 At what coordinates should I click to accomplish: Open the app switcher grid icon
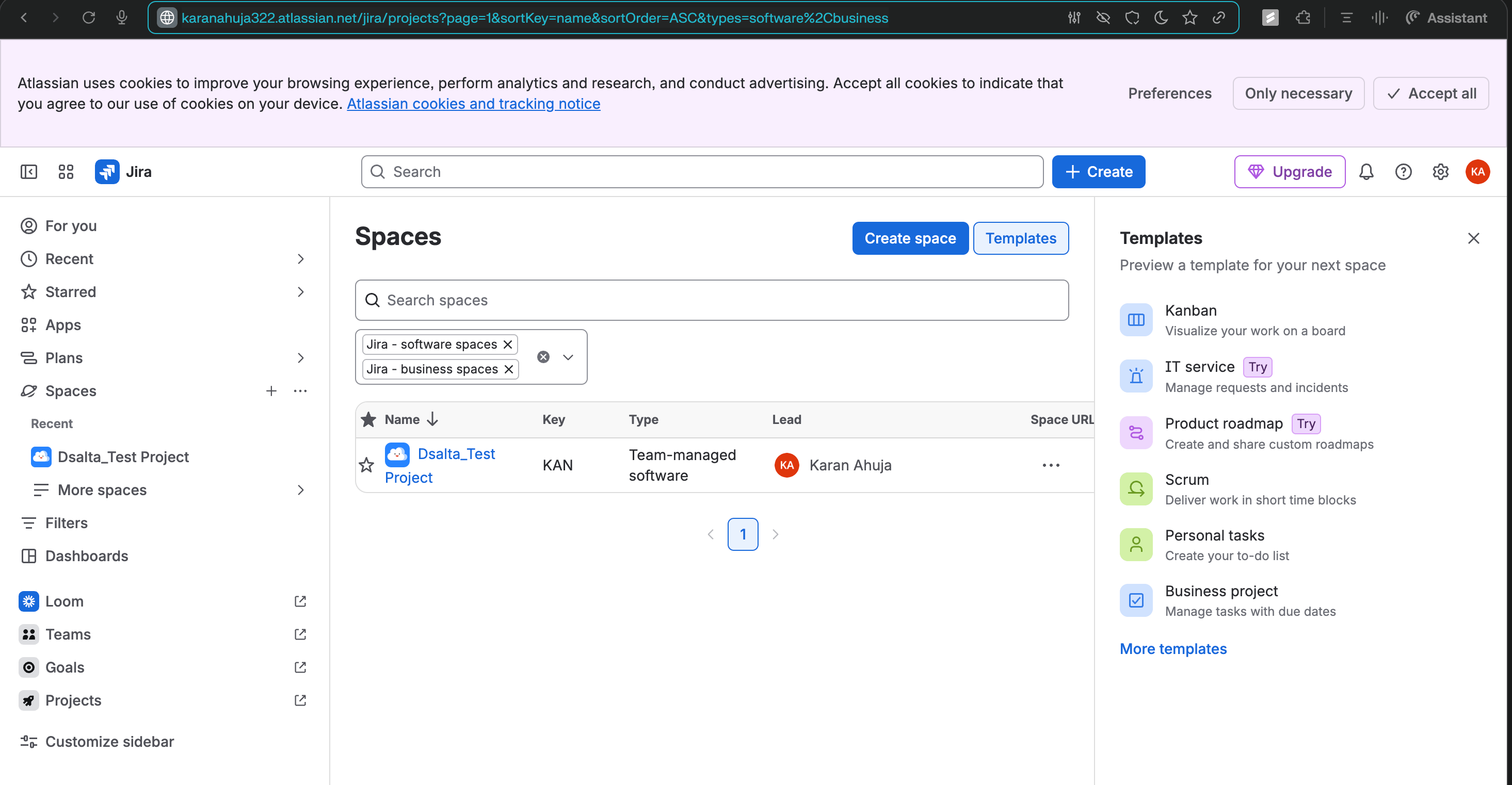point(66,172)
